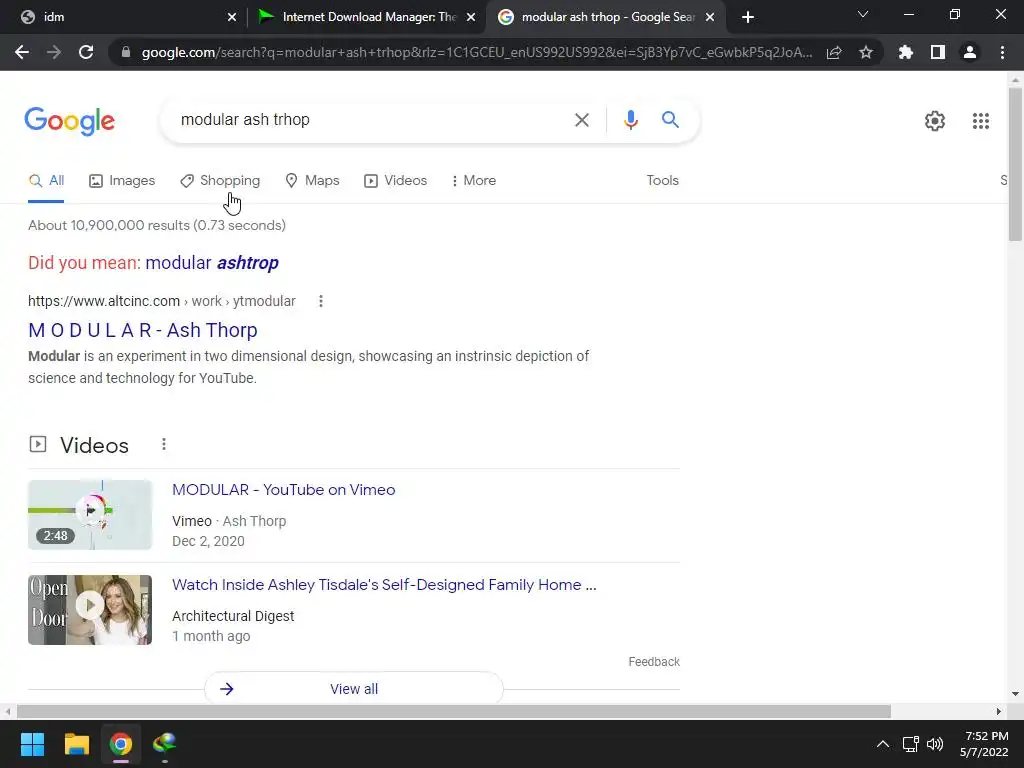The width and height of the screenshot is (1024, 768).
Task: Reload the current page
Action: 86,52
